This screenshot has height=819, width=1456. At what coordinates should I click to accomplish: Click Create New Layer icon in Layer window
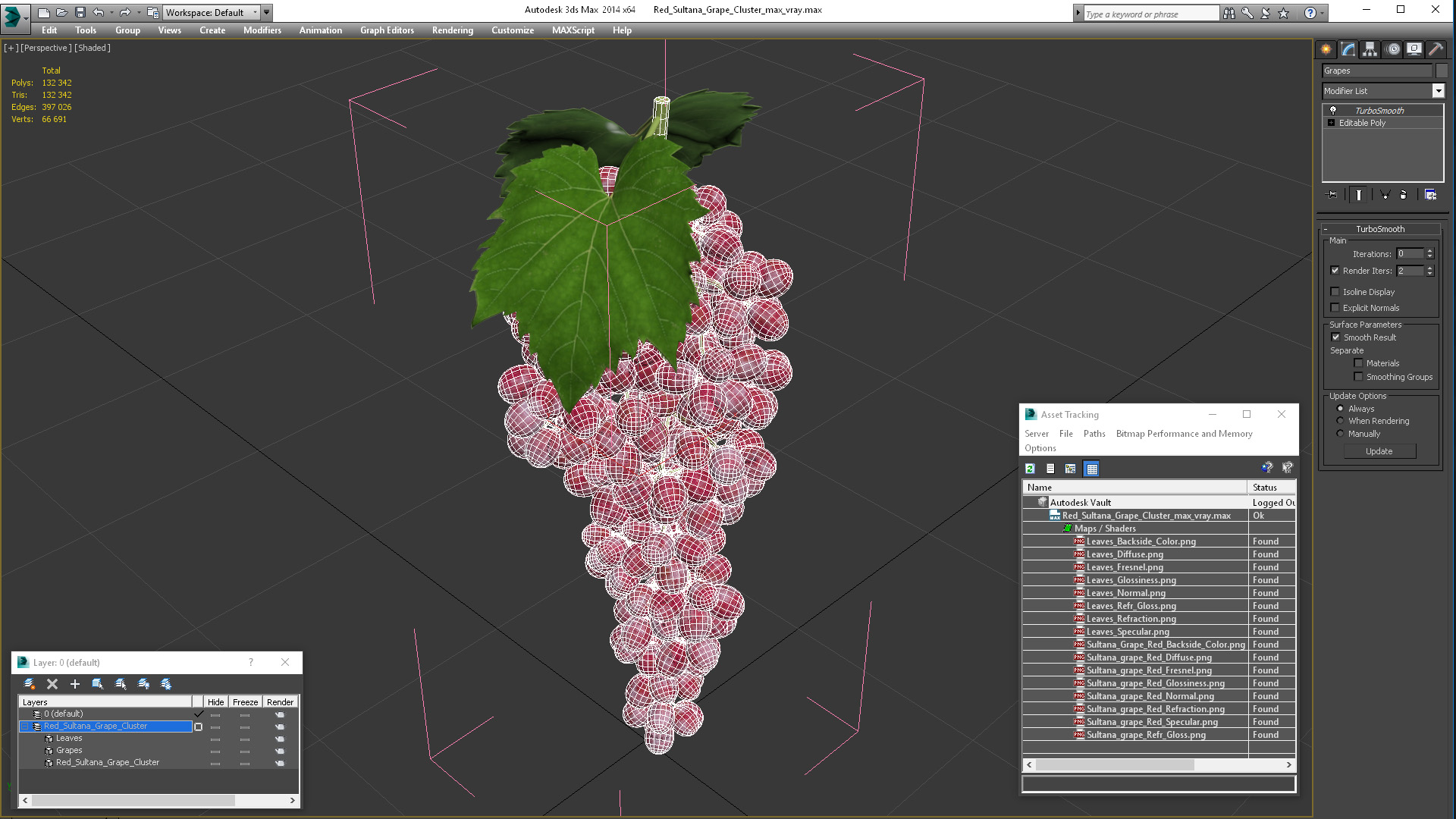click(30, 684)
